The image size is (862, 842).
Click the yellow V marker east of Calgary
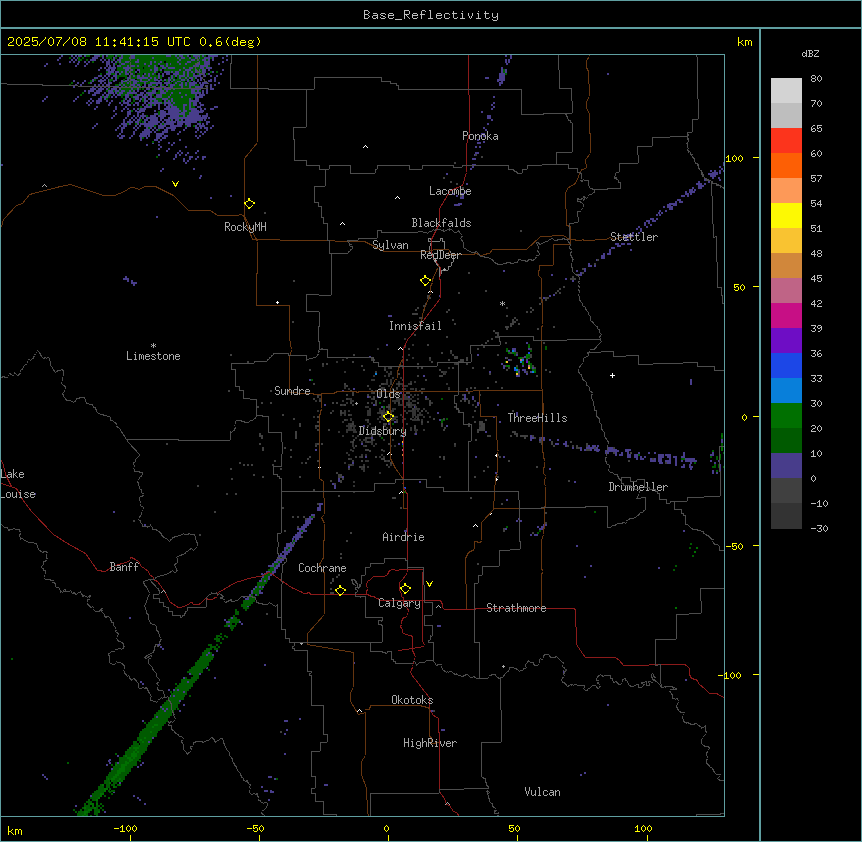(x=429, y=584)
